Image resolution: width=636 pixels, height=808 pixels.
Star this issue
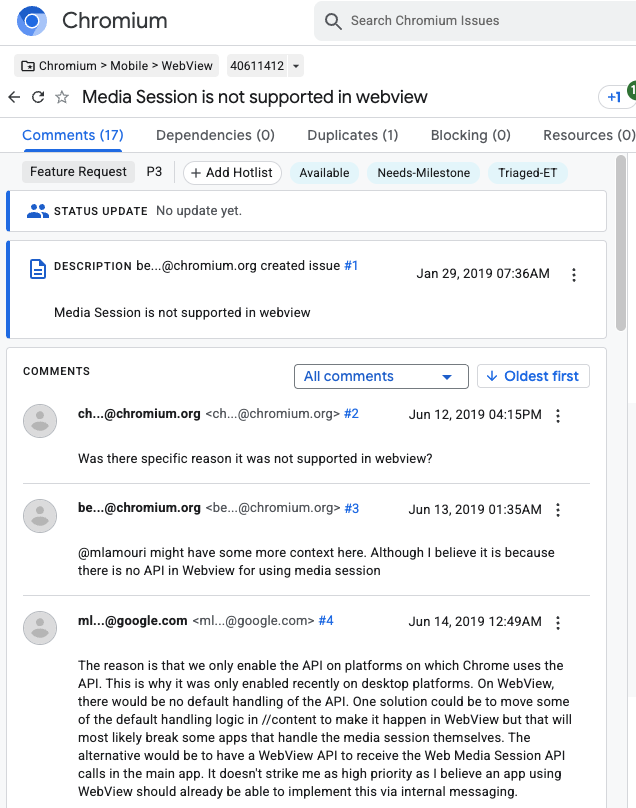(x=62, y=97)
